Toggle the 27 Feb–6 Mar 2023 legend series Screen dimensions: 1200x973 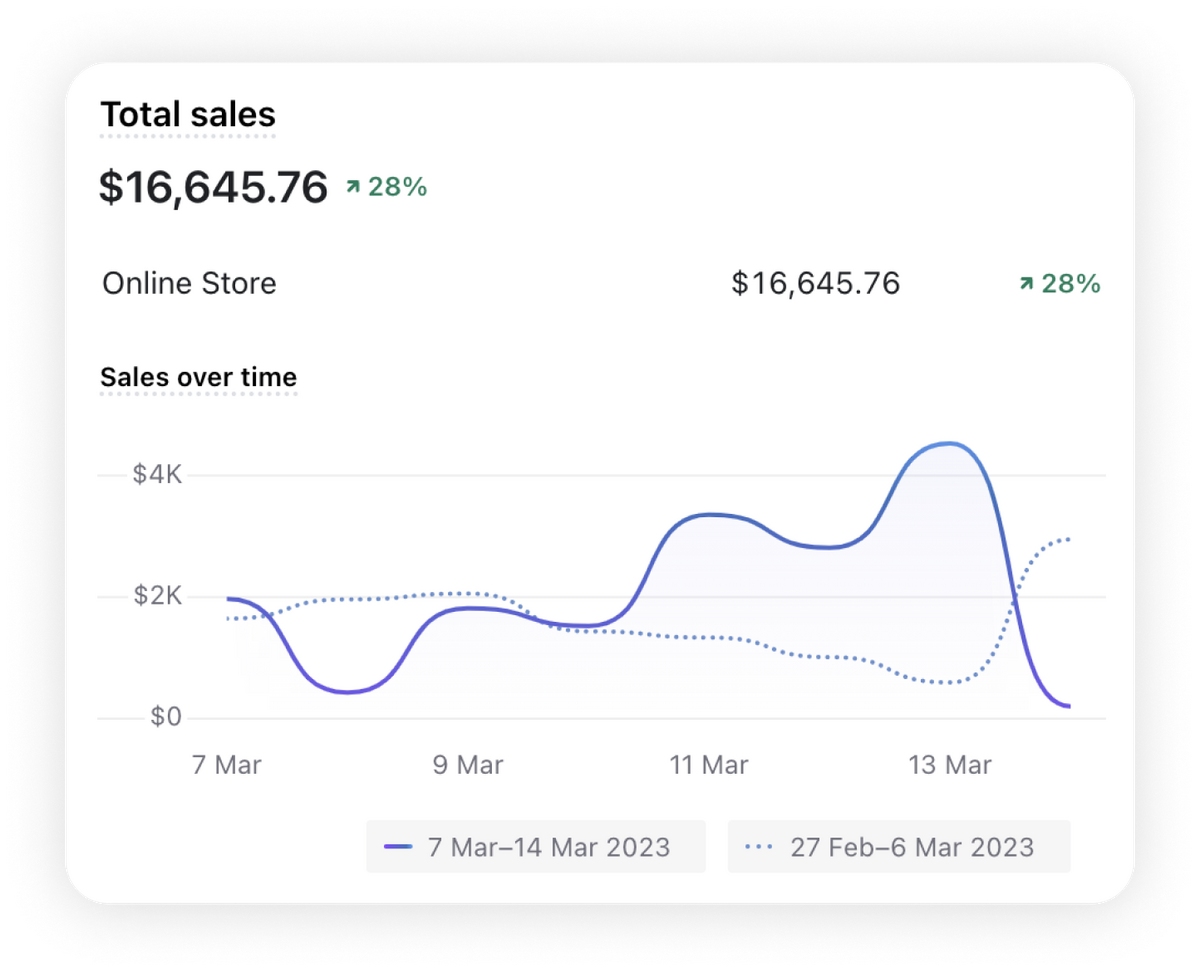click(898, 847)
